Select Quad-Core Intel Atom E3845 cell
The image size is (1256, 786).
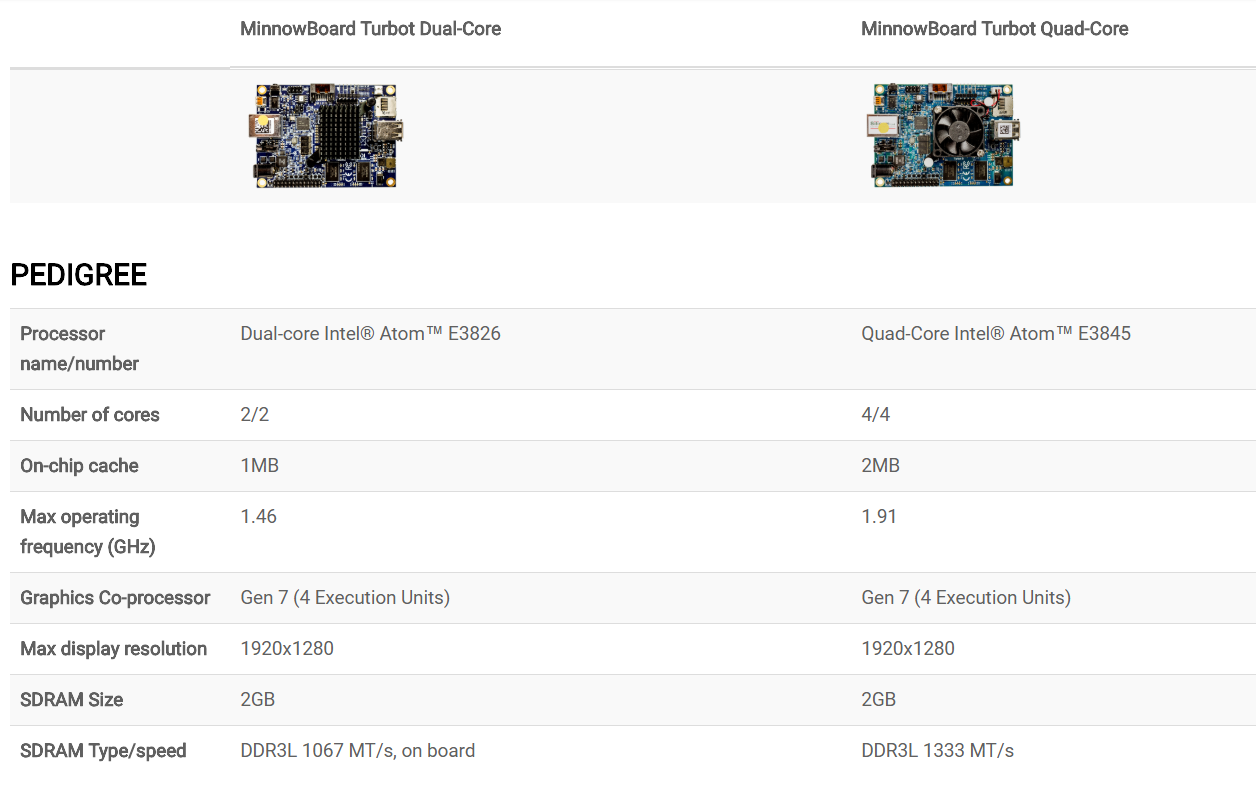pyautogui.click(x=996, y=334)
